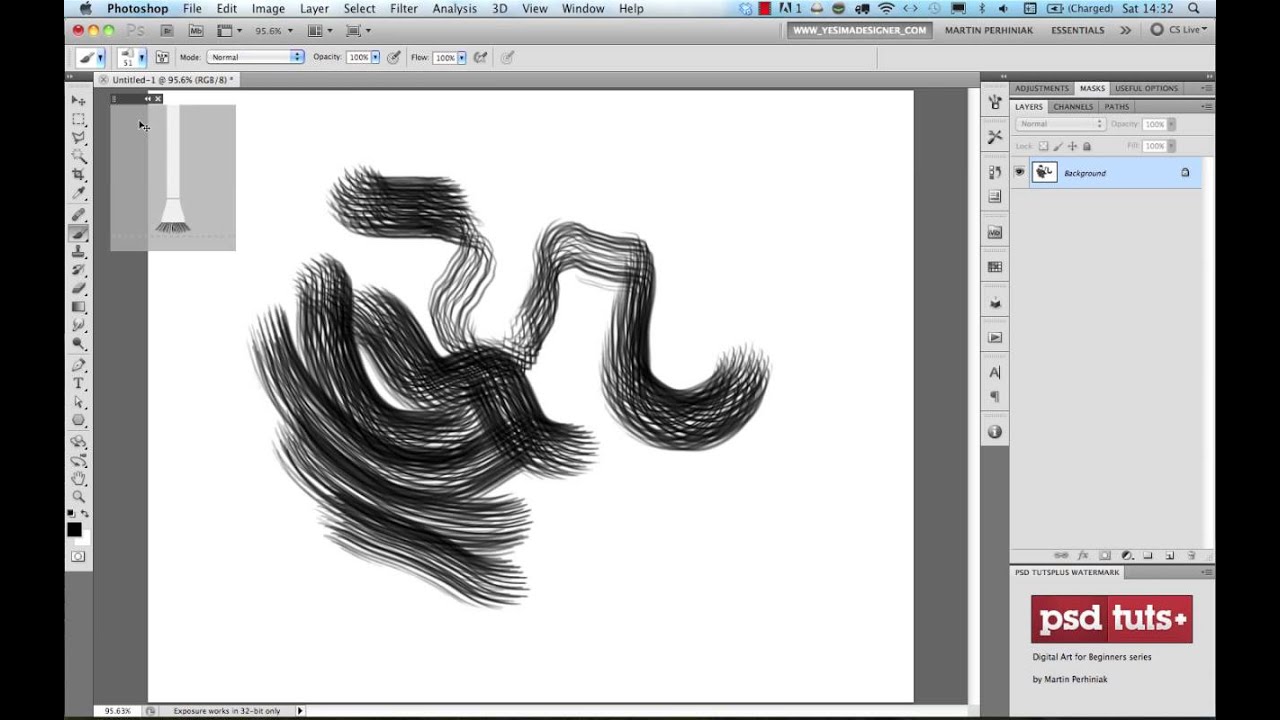Image resolution: width=1280 pixels, height=720 pixels.
Task: Open the Layer menu
Action: tap(314, 8)
